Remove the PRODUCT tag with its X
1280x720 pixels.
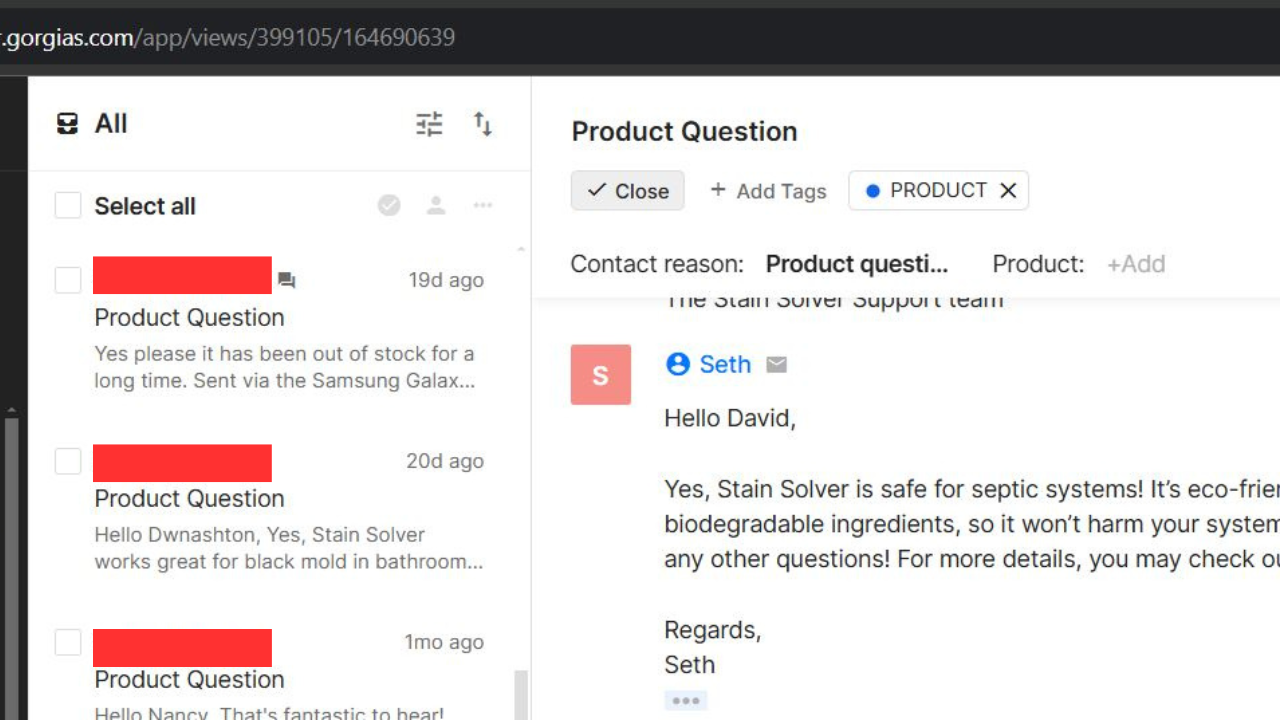click(x=1008, y=191)
